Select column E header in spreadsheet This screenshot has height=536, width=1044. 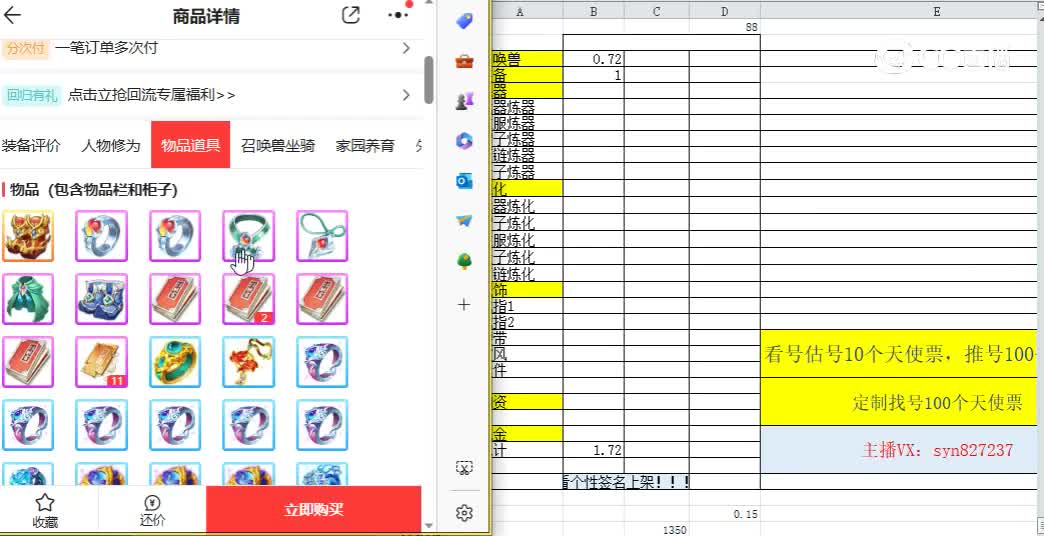point(937,11)
